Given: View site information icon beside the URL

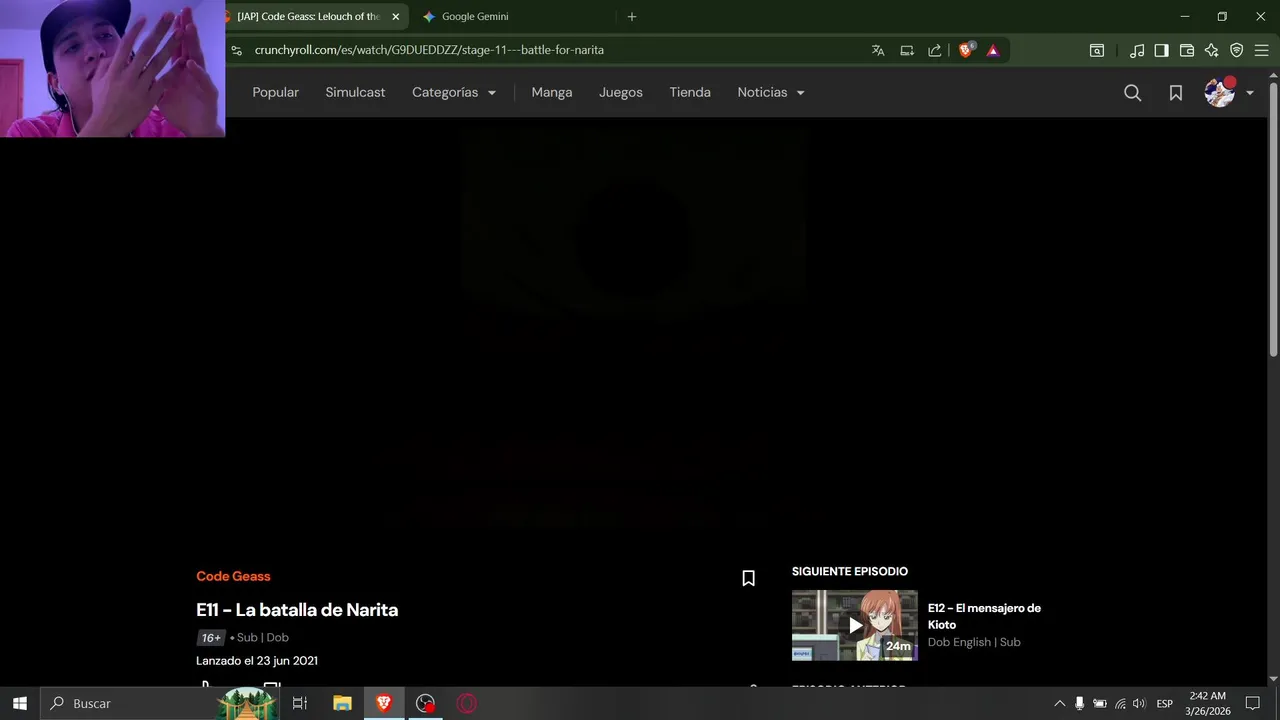Looking at the screenshot, I should pos(236,50).
